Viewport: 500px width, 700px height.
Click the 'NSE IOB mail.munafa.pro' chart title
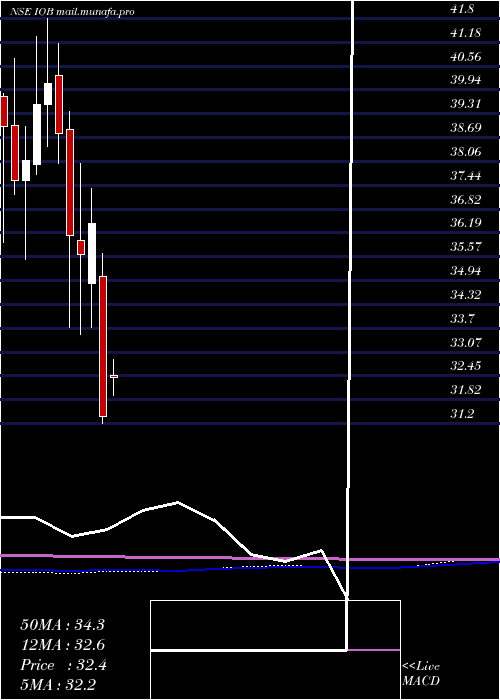(x=74, y=12)
